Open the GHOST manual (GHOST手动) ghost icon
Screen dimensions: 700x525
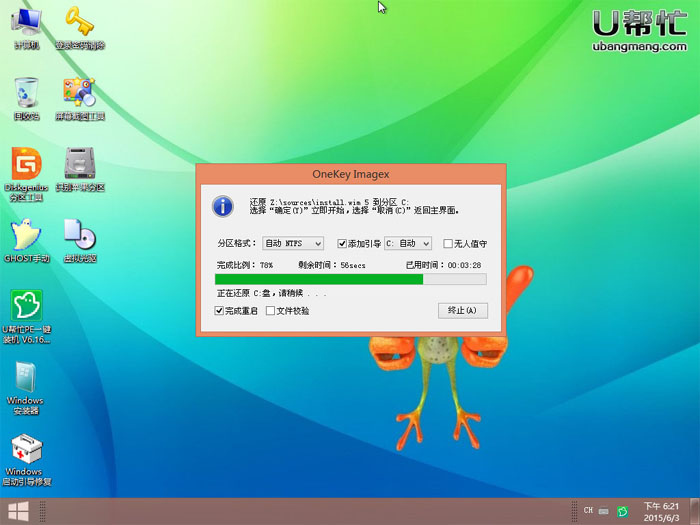click(x=26, y=237)
